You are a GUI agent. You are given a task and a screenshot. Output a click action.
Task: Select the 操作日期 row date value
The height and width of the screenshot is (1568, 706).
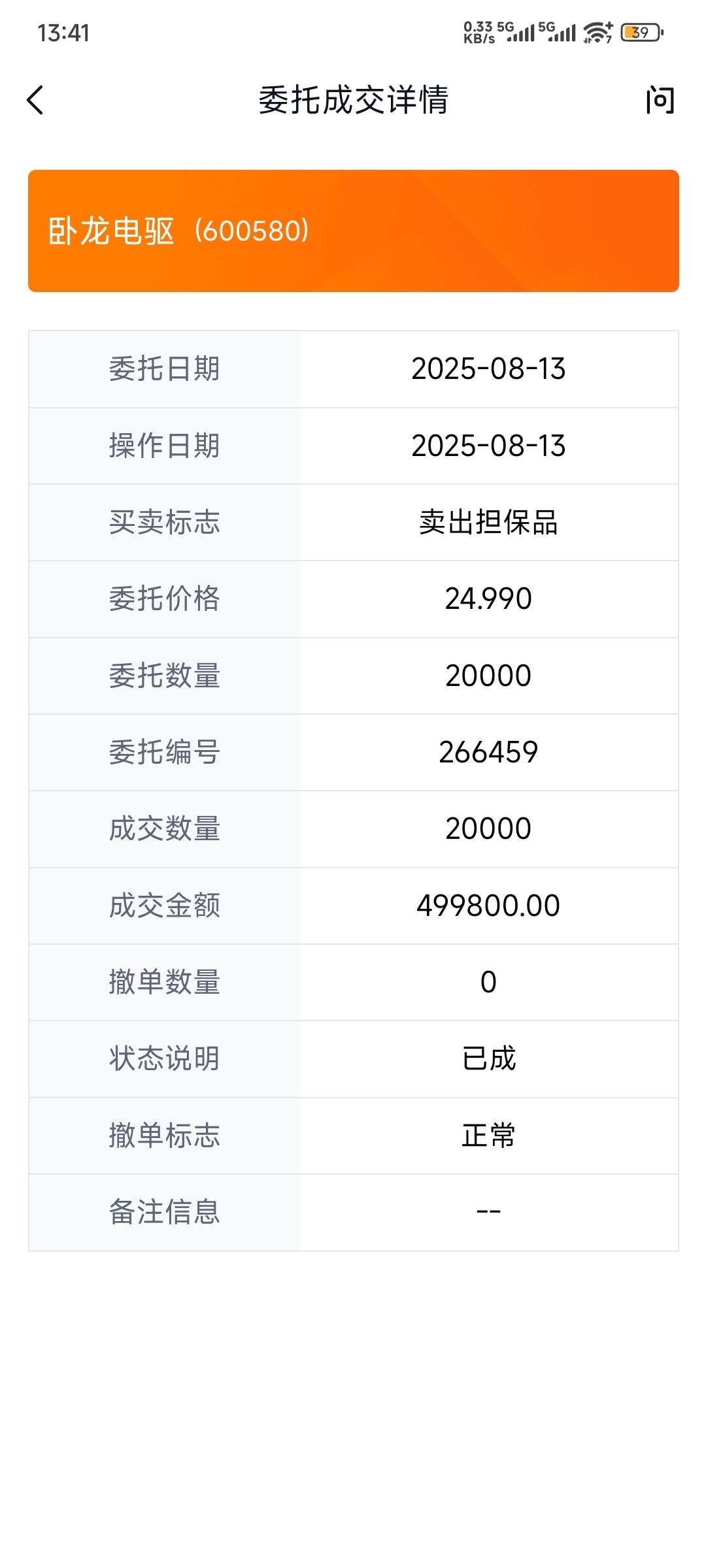488,446
